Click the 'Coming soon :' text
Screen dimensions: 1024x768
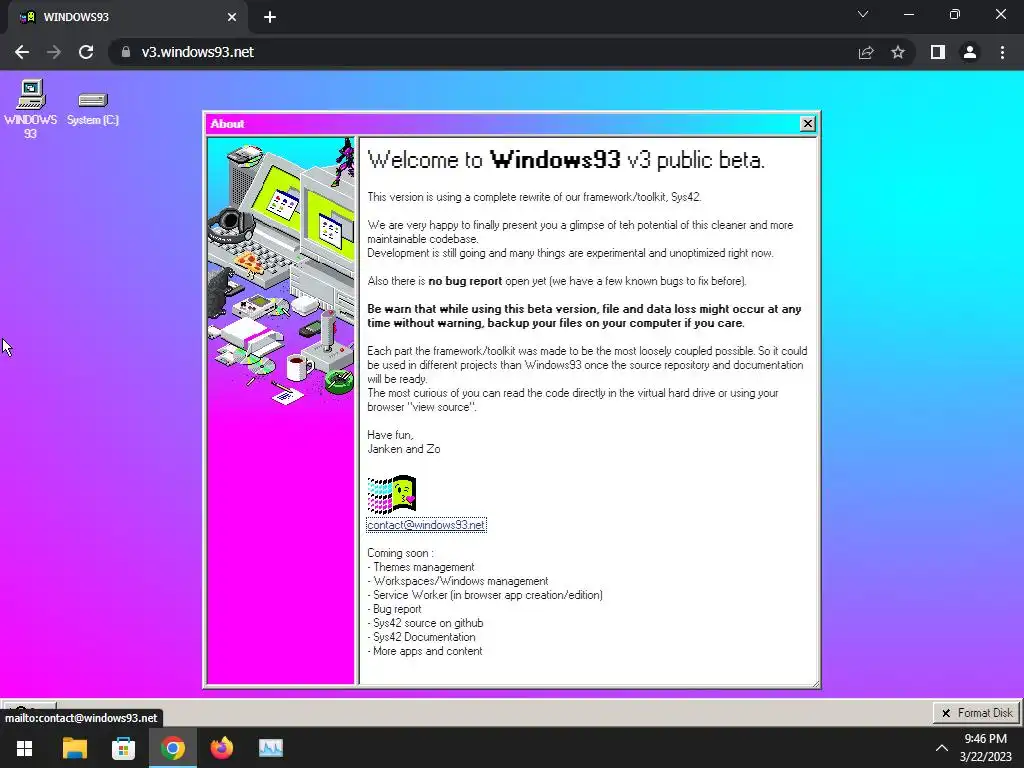coord(400,553)
